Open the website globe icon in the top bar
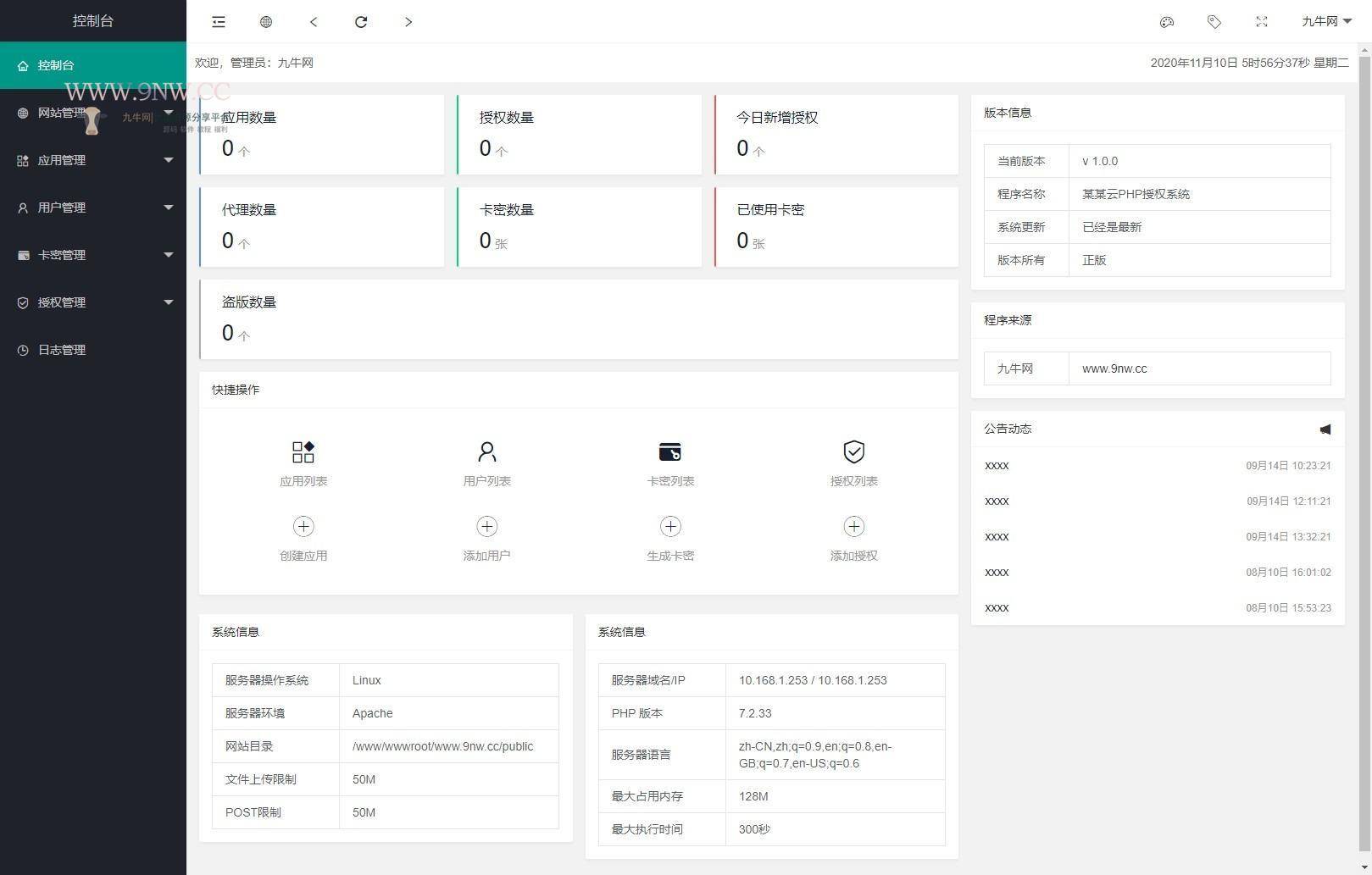 [x=266, y=22]
